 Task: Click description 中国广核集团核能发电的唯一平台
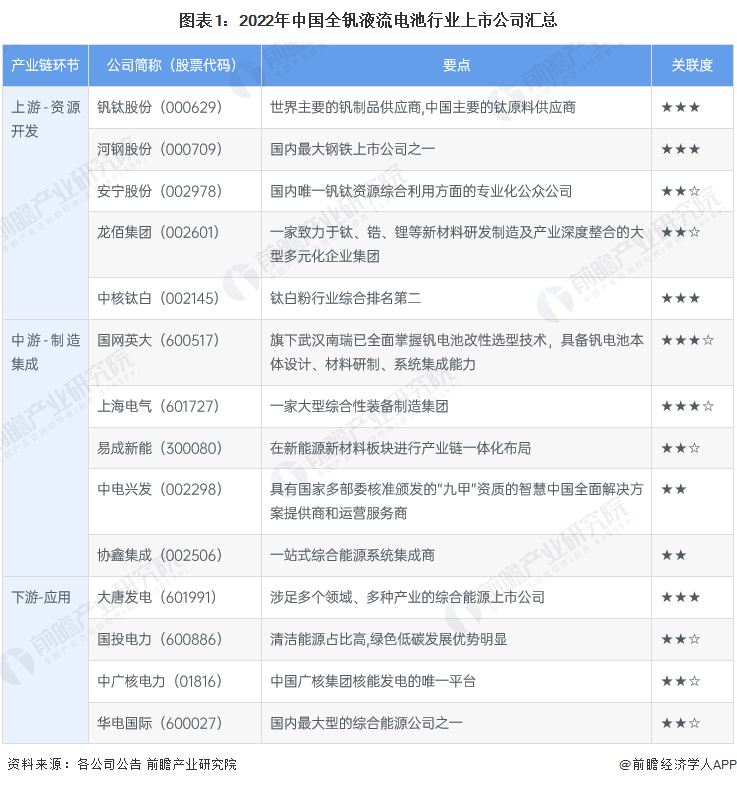[373, 681]
